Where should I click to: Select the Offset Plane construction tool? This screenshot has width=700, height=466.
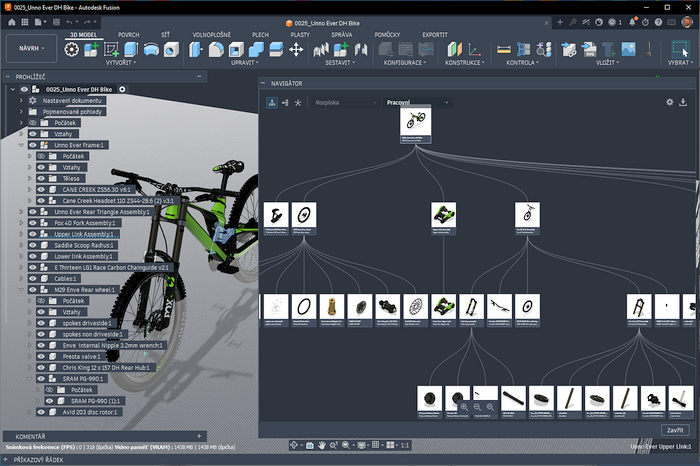[x=454, y=49]
